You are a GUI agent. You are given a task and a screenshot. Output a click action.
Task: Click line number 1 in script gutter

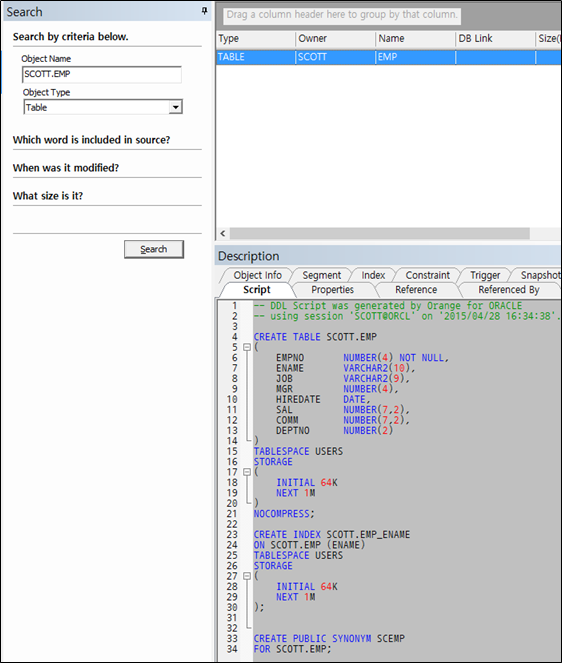click(x=234, y=306)
